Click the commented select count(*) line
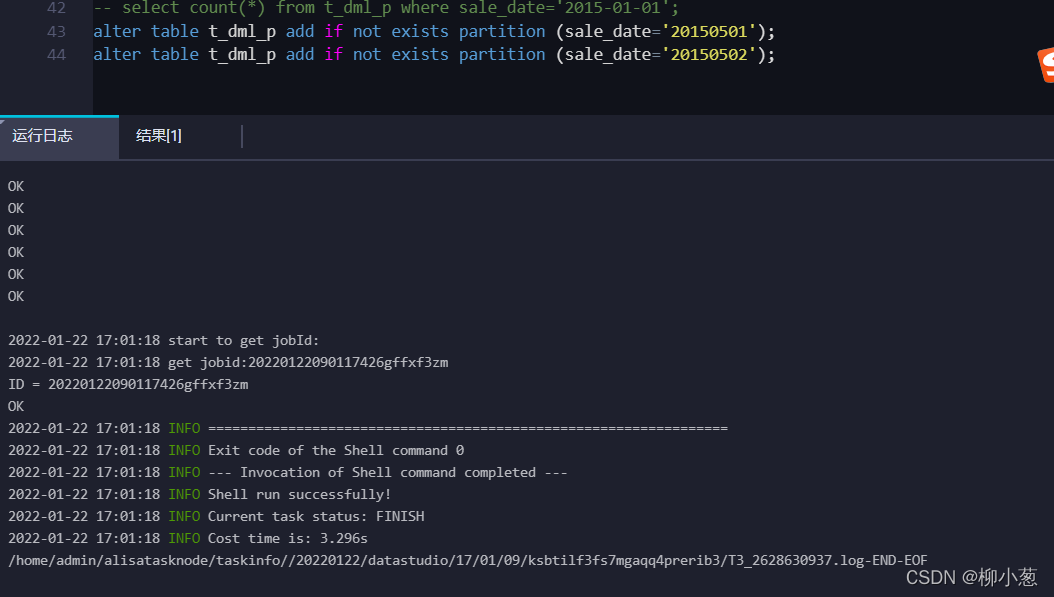The height and width of the screenshot is (597, 1054). (387, 8)
